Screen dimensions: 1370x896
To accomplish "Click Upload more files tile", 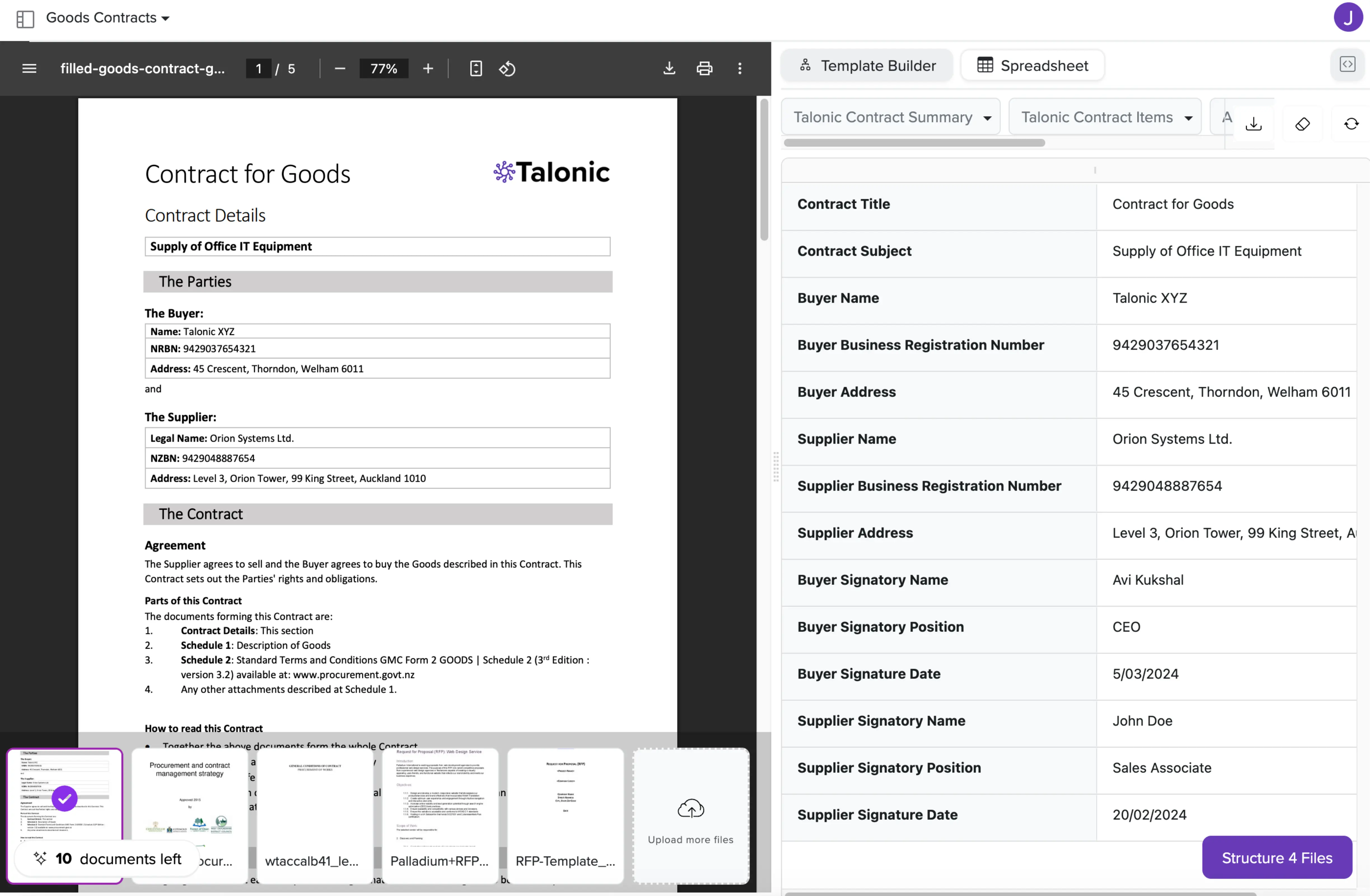I will 691,816.
